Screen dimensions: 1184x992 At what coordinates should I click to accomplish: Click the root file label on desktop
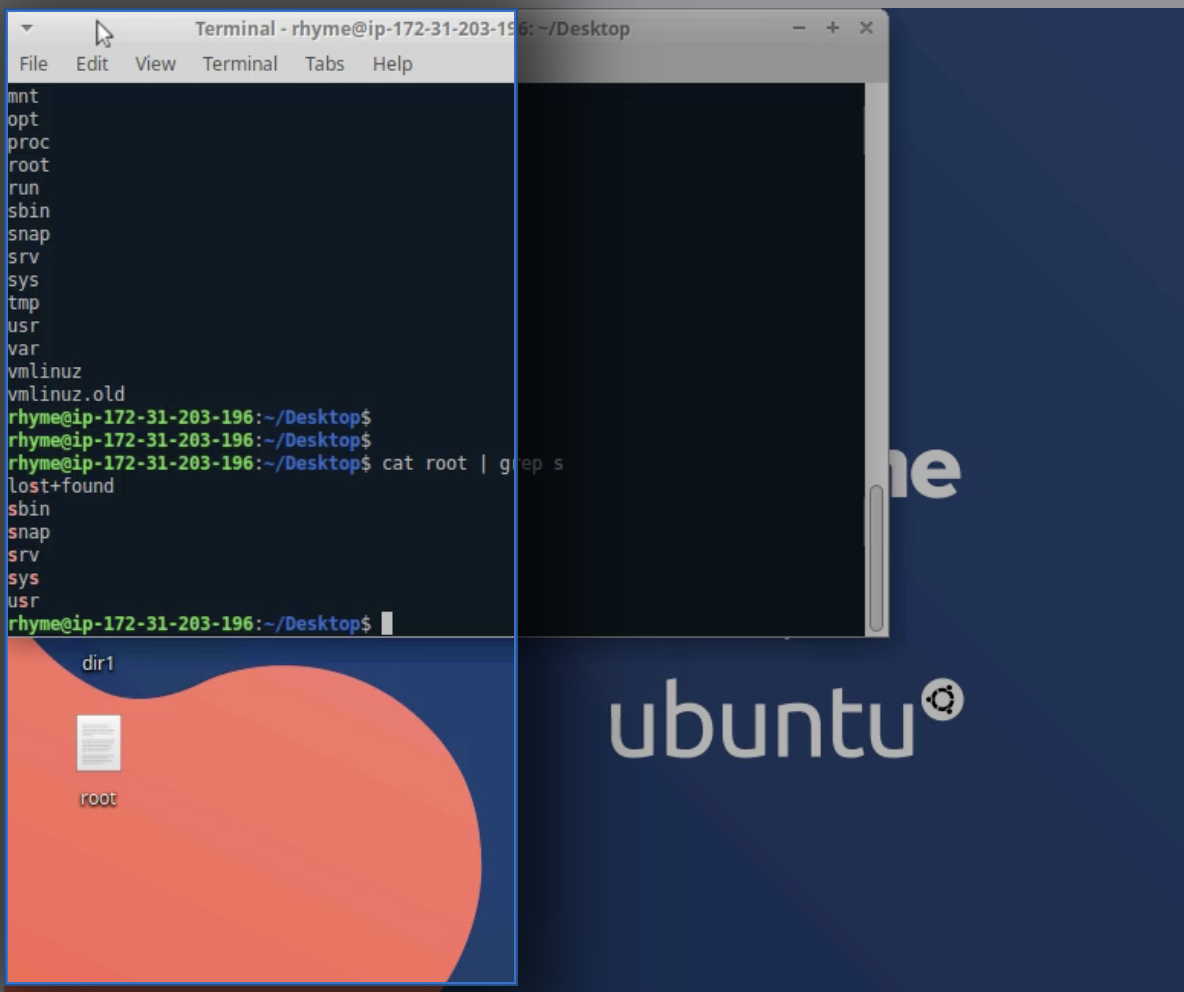(98, 798)
